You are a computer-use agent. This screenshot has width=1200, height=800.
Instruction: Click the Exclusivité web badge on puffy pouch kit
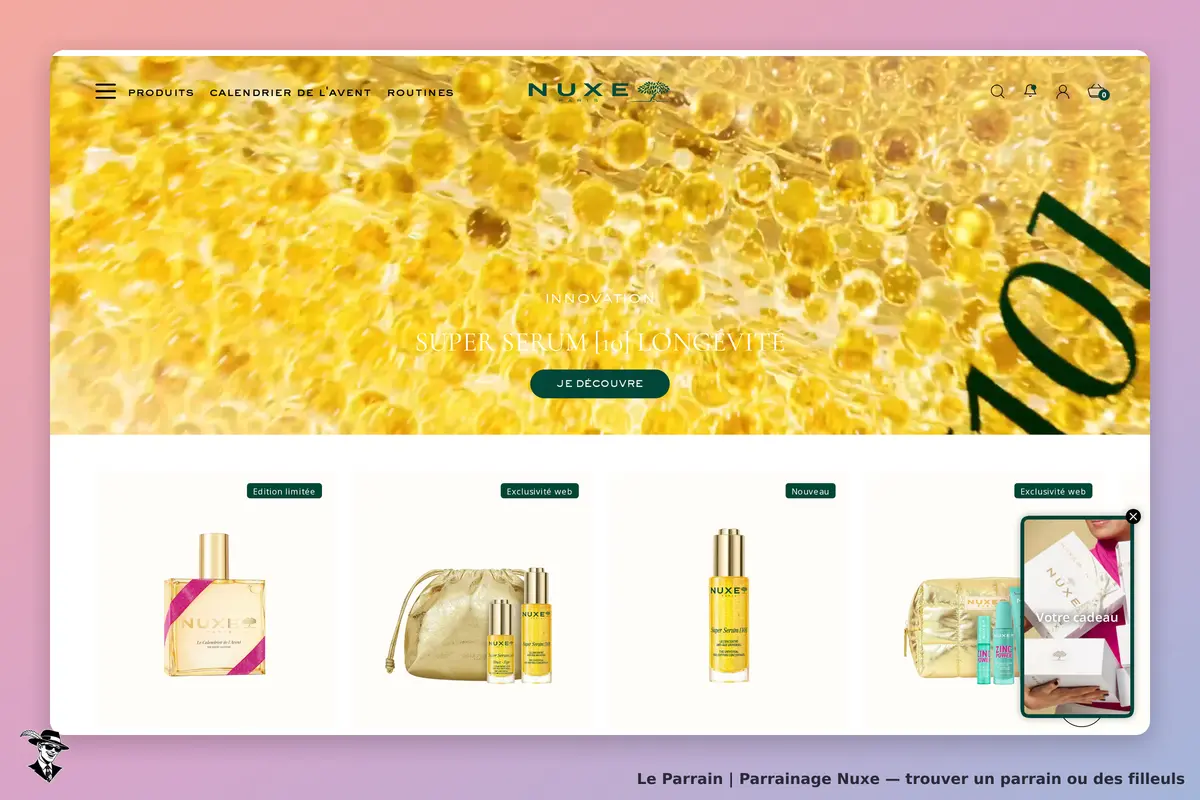(x=1053, y=491)
